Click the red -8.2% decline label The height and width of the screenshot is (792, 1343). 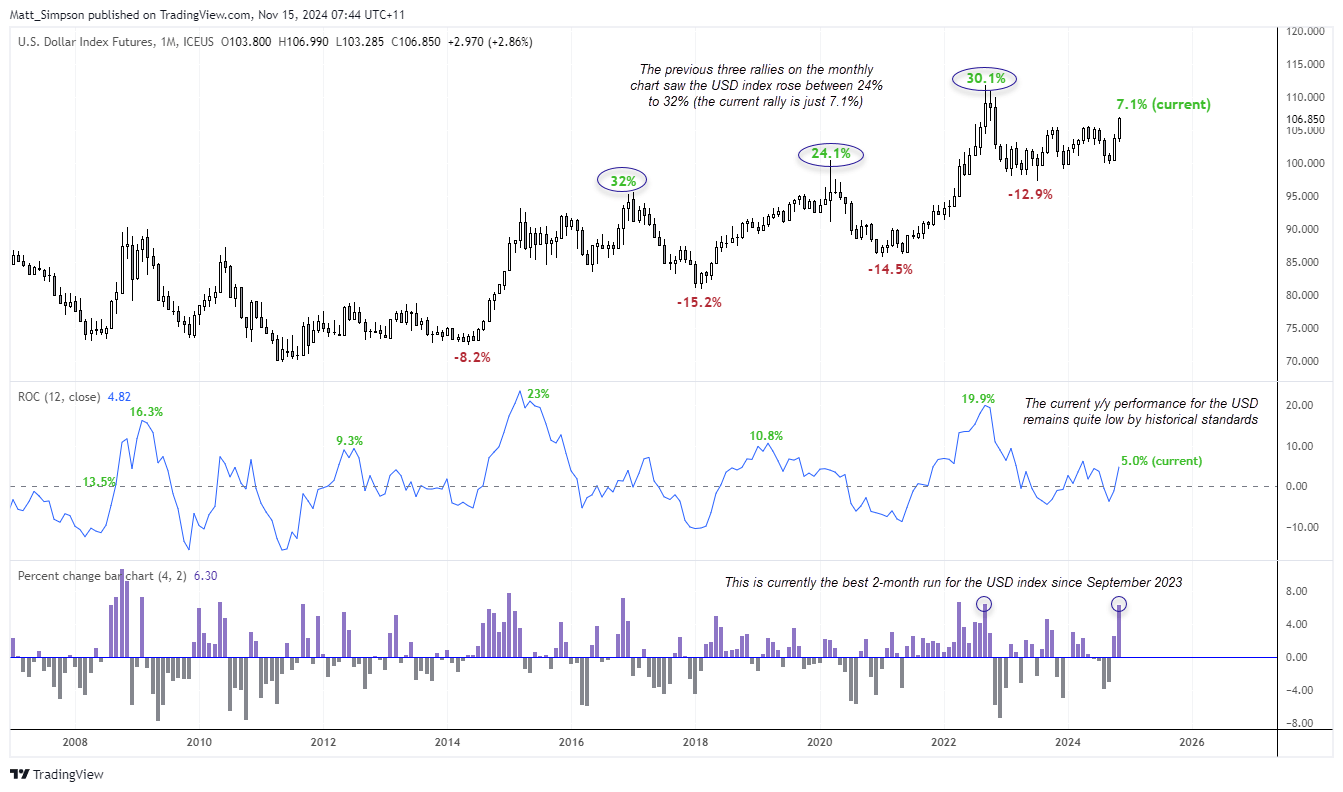tap(472, 357)
